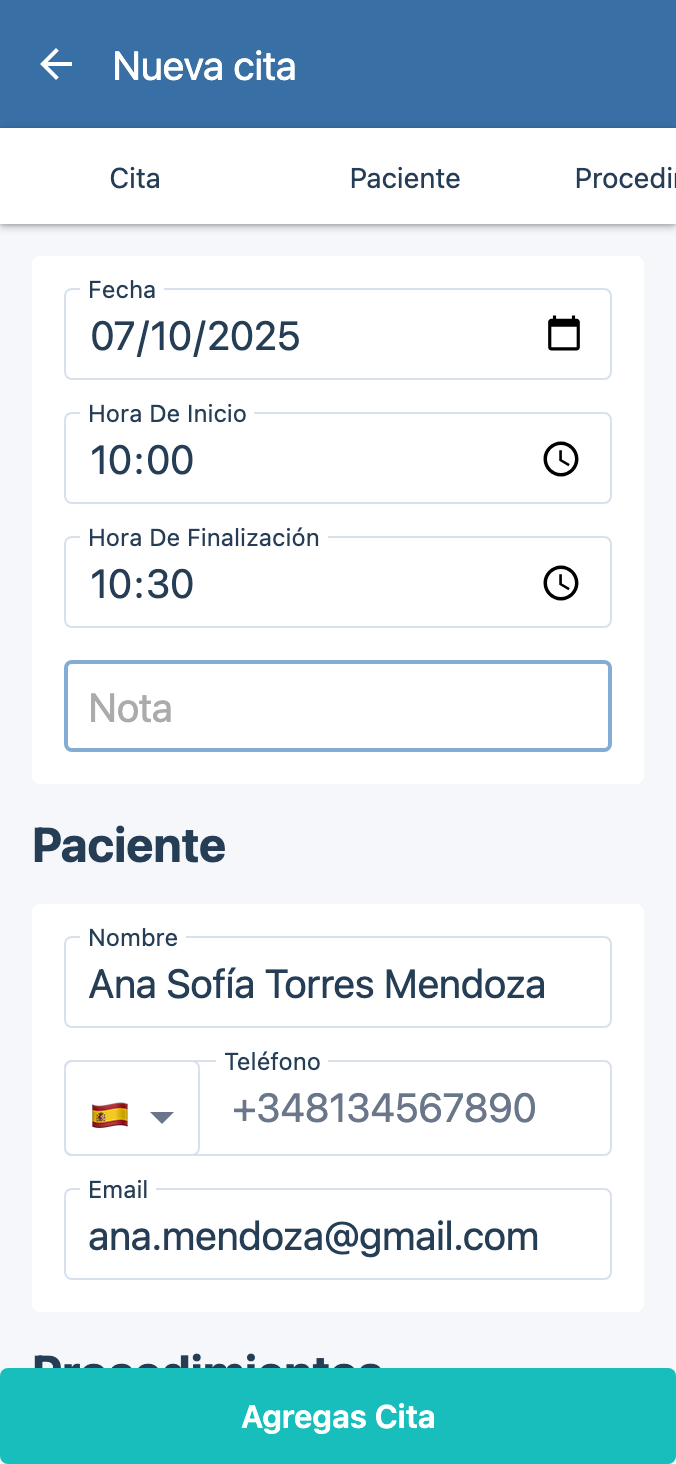676x1464 pixels.
Task: Click the Nombre field with Ana Sofía
Action: coord(338,984)
